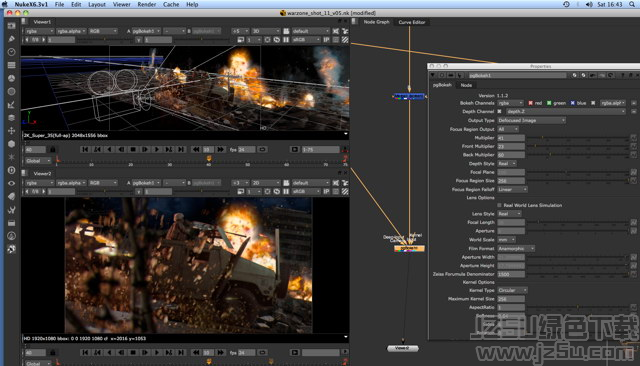Open the Particles nodes toolbar menu
The width and height of the screenshot is (640, 366).
pyautogui.click(x=11, y=157)
